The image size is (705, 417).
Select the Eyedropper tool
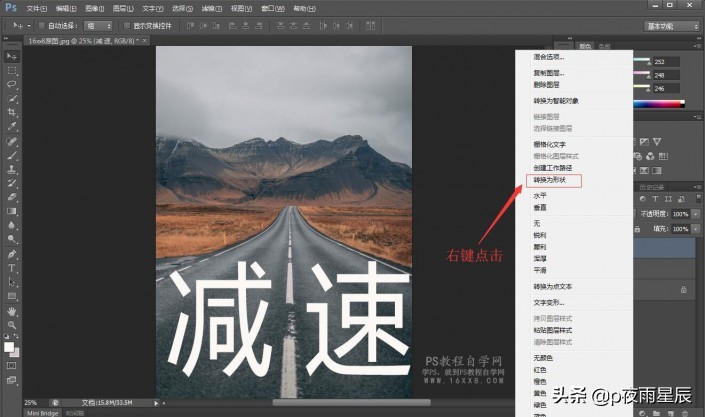coord(12,126)
